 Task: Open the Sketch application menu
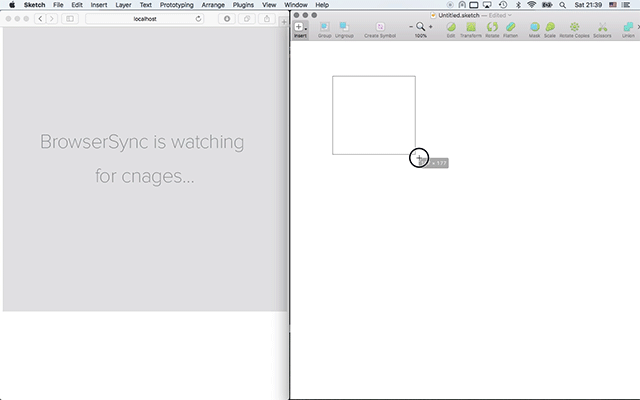tap(34, 5)
